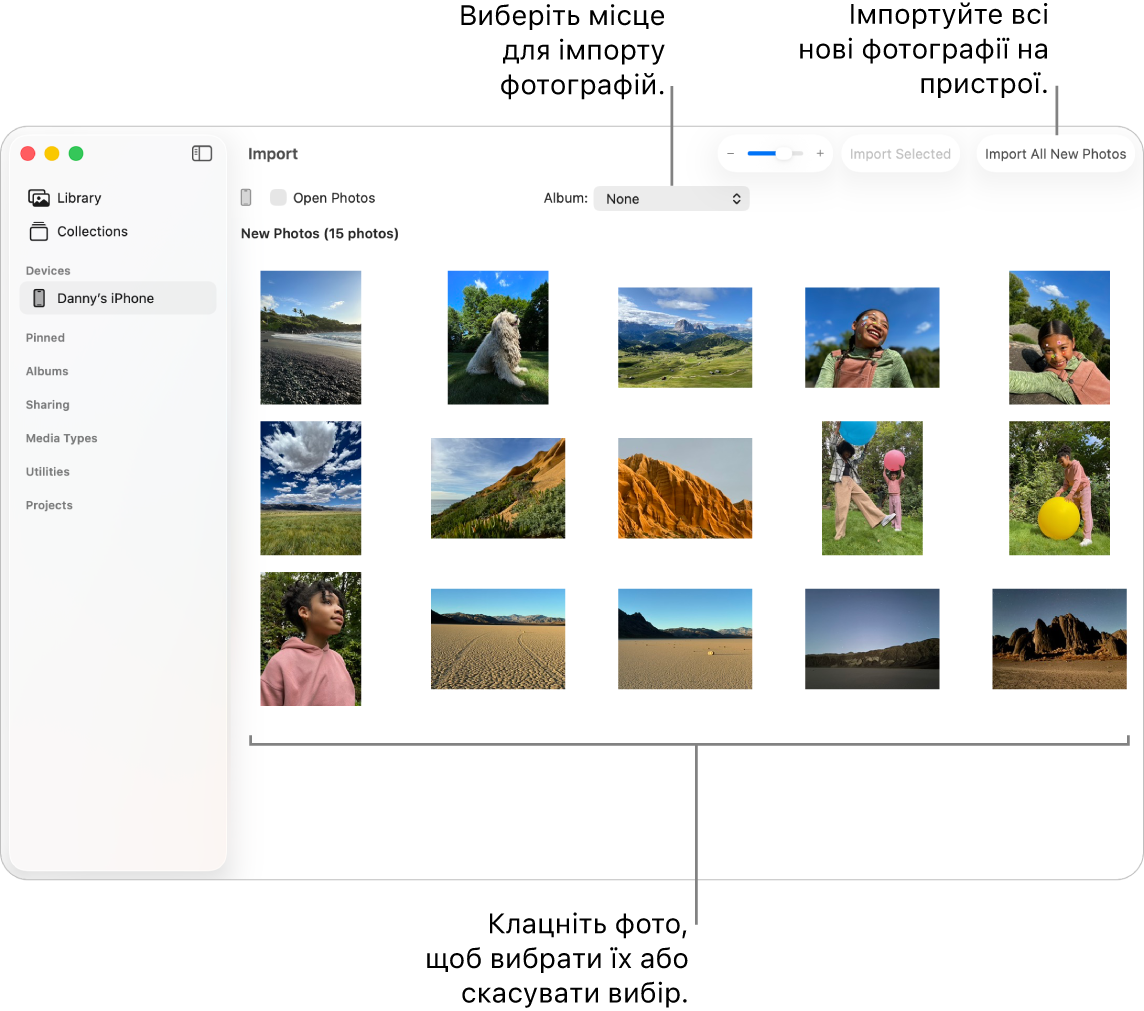Click the Collections stack icon in sidebar
The height and width of the screenshot is (1011, 1144).
tap(38, 231)
